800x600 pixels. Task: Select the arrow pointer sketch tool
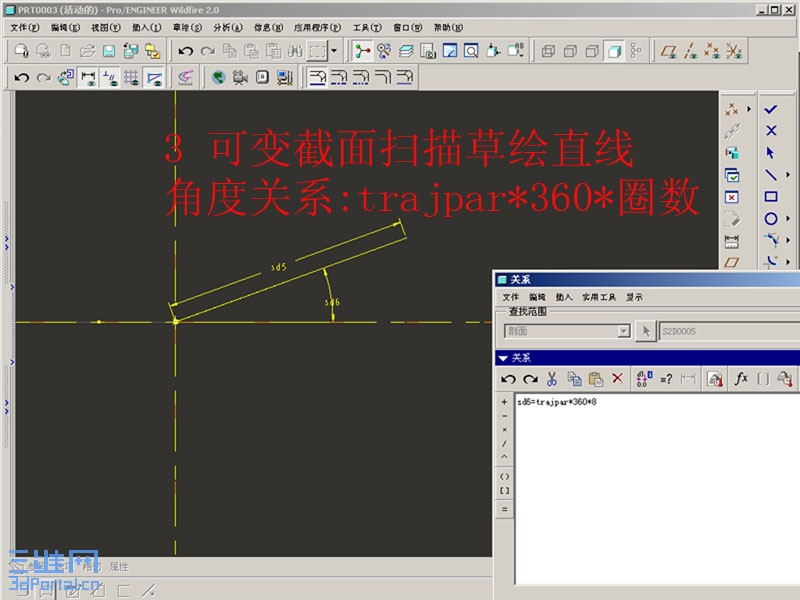point(770,153)
